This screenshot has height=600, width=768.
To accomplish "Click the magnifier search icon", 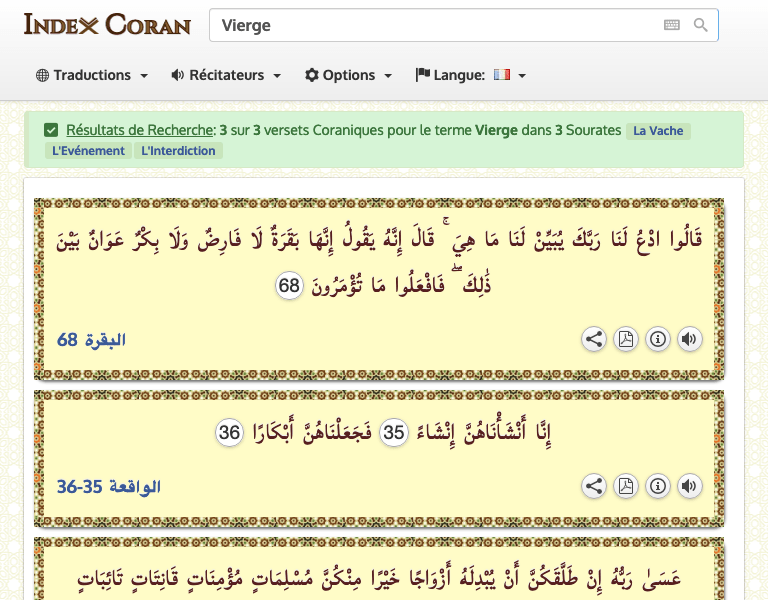I will point(700,25).
